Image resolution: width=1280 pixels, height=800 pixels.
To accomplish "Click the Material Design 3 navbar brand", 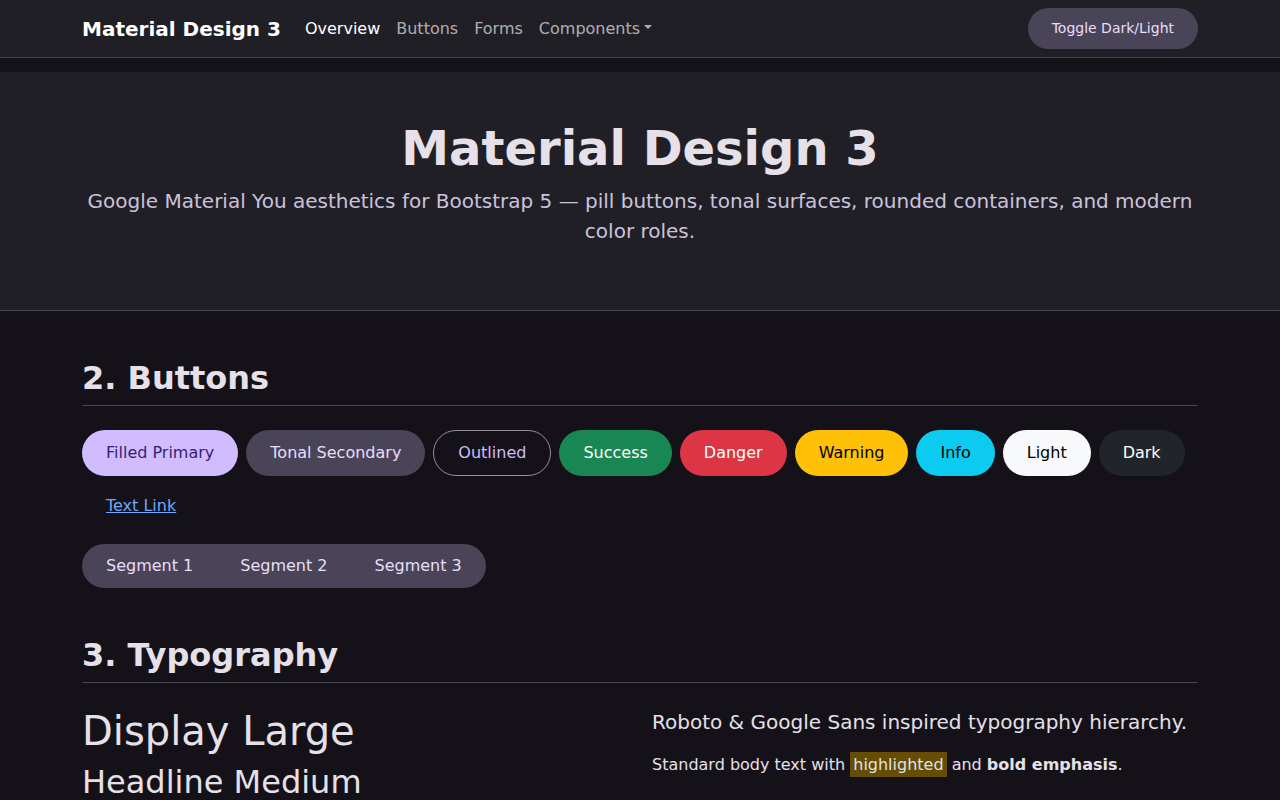I will click(x=181, y=28).
